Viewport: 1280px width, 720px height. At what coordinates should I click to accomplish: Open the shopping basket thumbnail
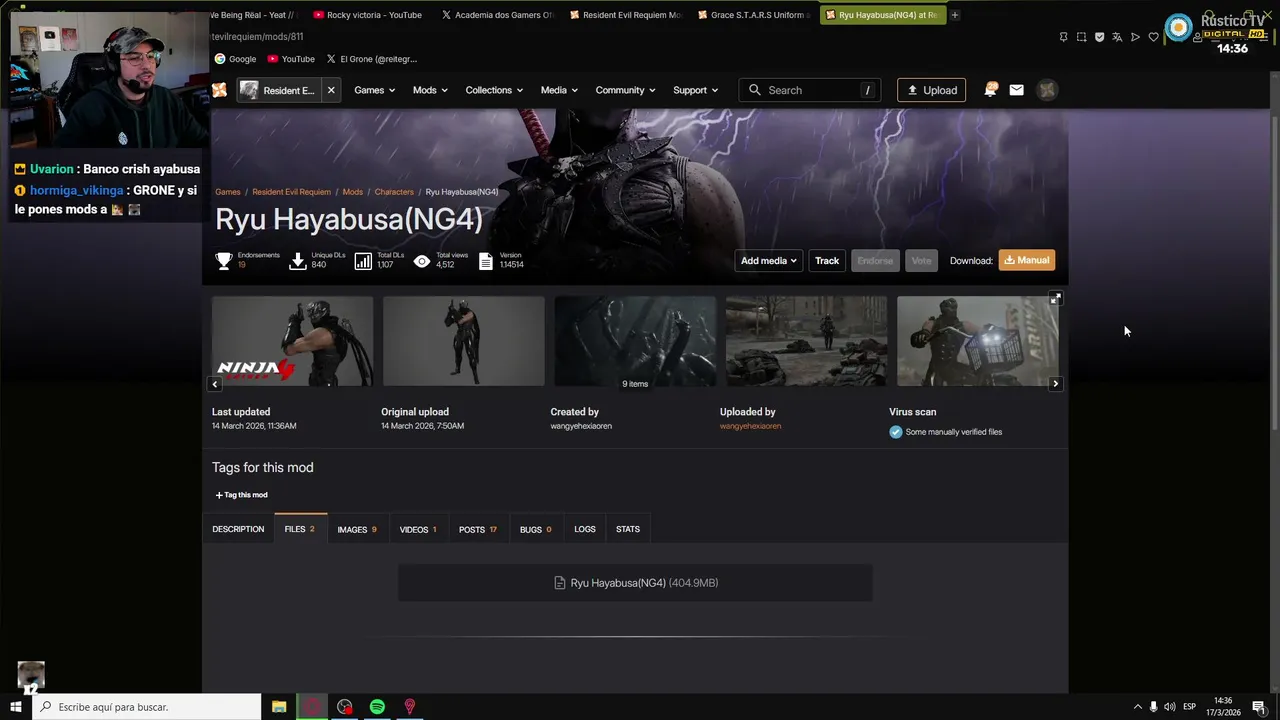tap(977, 341)
